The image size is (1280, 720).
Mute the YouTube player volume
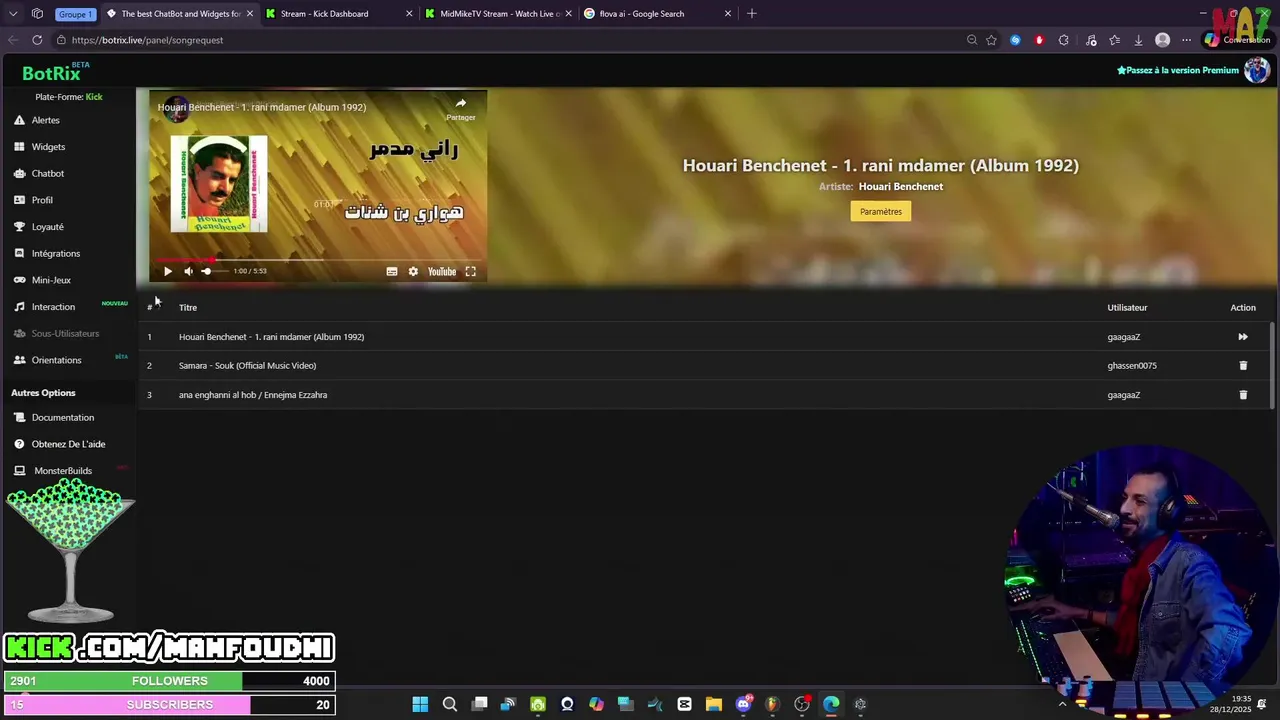tap(188, 271)
